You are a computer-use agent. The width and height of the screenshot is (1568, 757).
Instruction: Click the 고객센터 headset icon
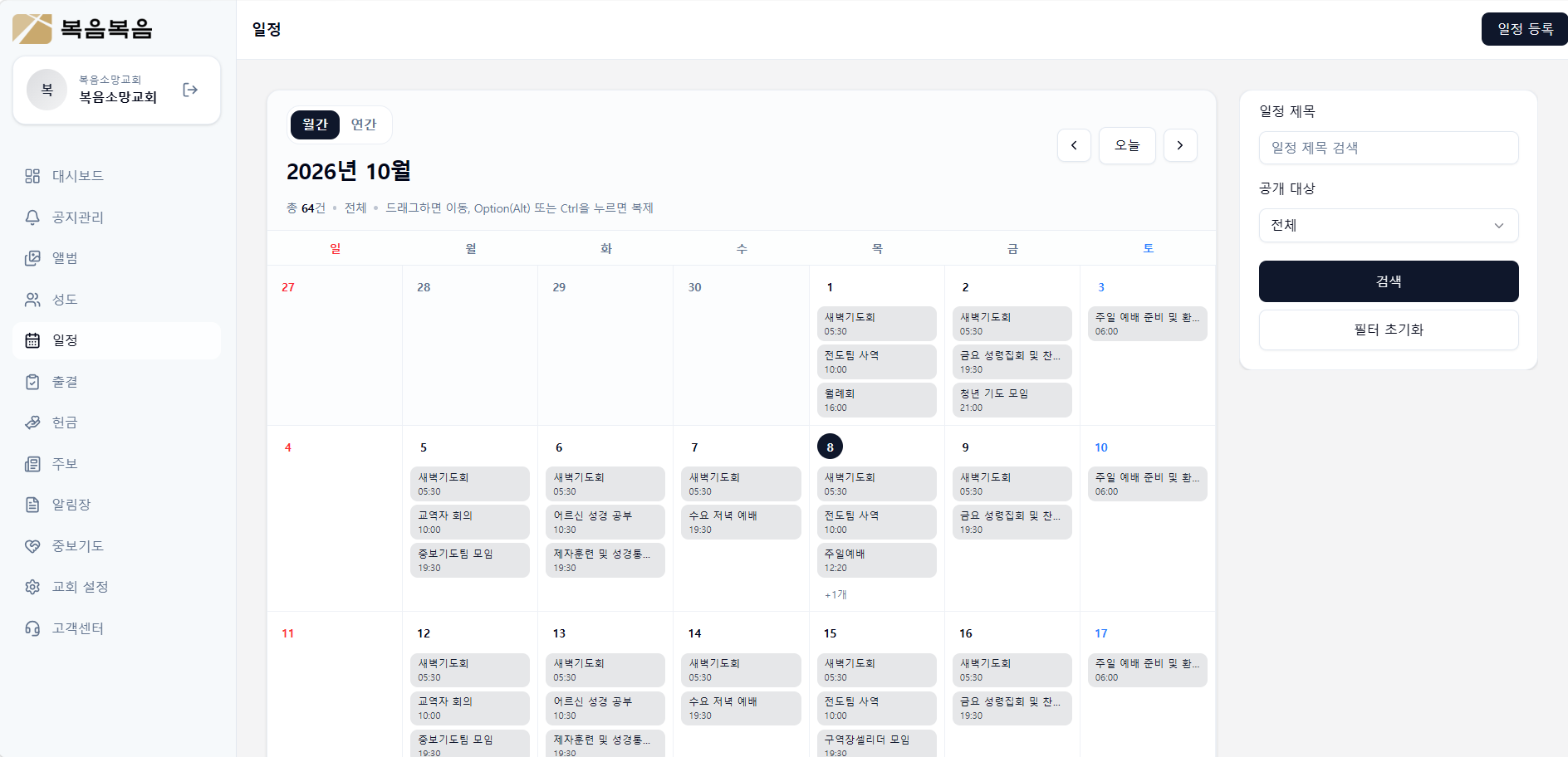click(x=32, y=628)
